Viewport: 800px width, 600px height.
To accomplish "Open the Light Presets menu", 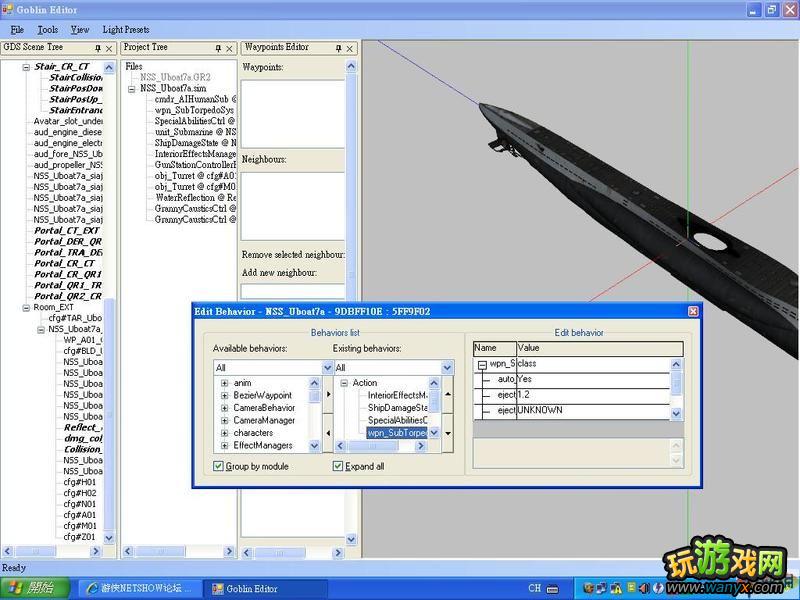I will point(126,30).
